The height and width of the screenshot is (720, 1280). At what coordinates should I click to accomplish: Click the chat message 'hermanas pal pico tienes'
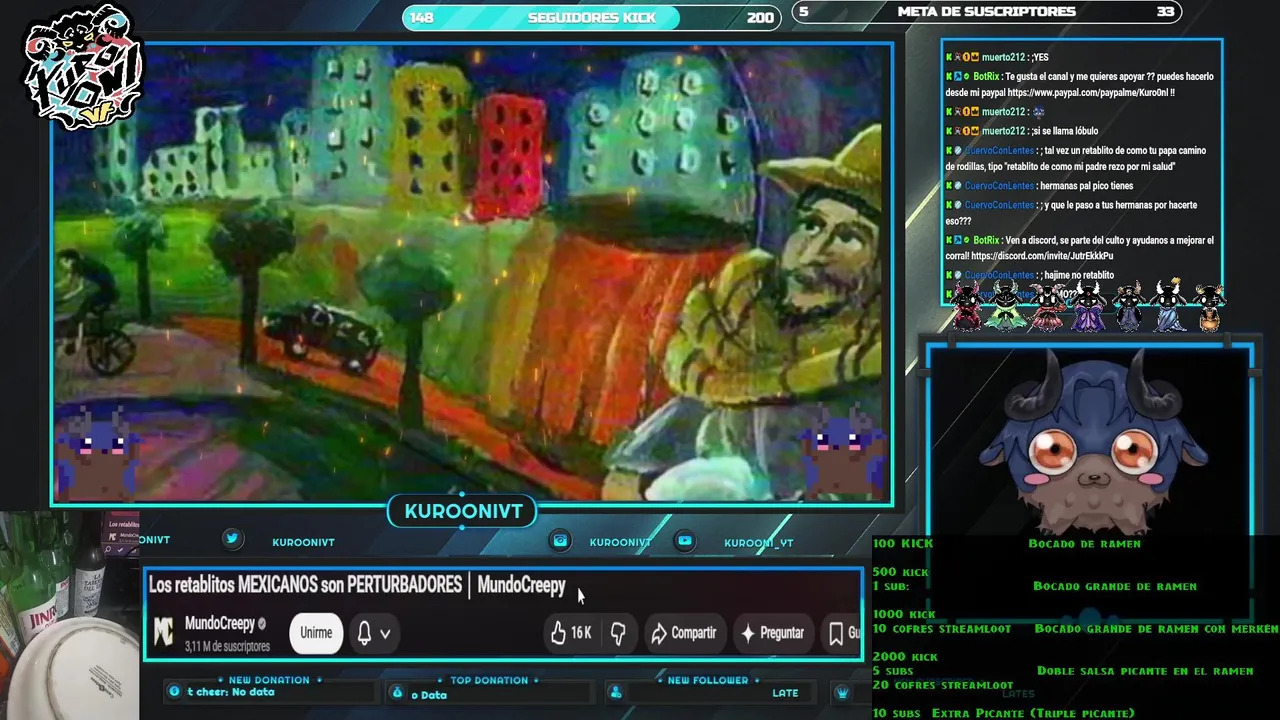tap(1086, 186)
